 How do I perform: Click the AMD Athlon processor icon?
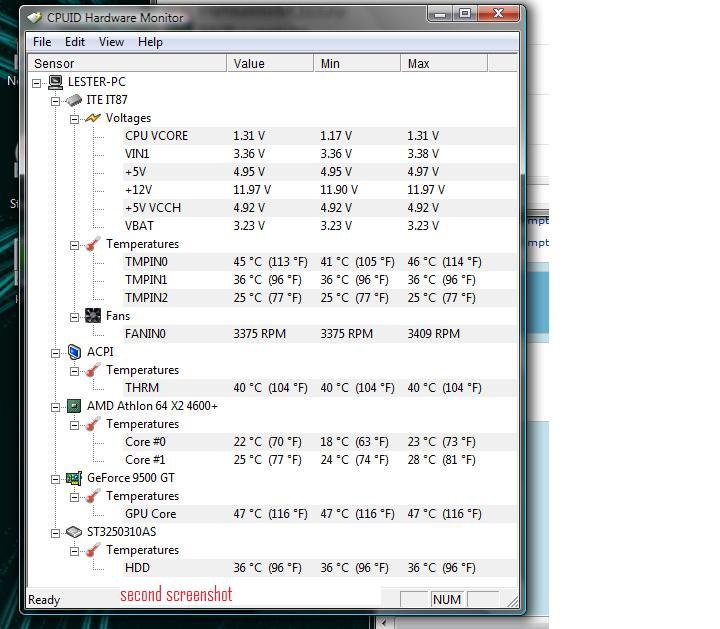point(74,406)
